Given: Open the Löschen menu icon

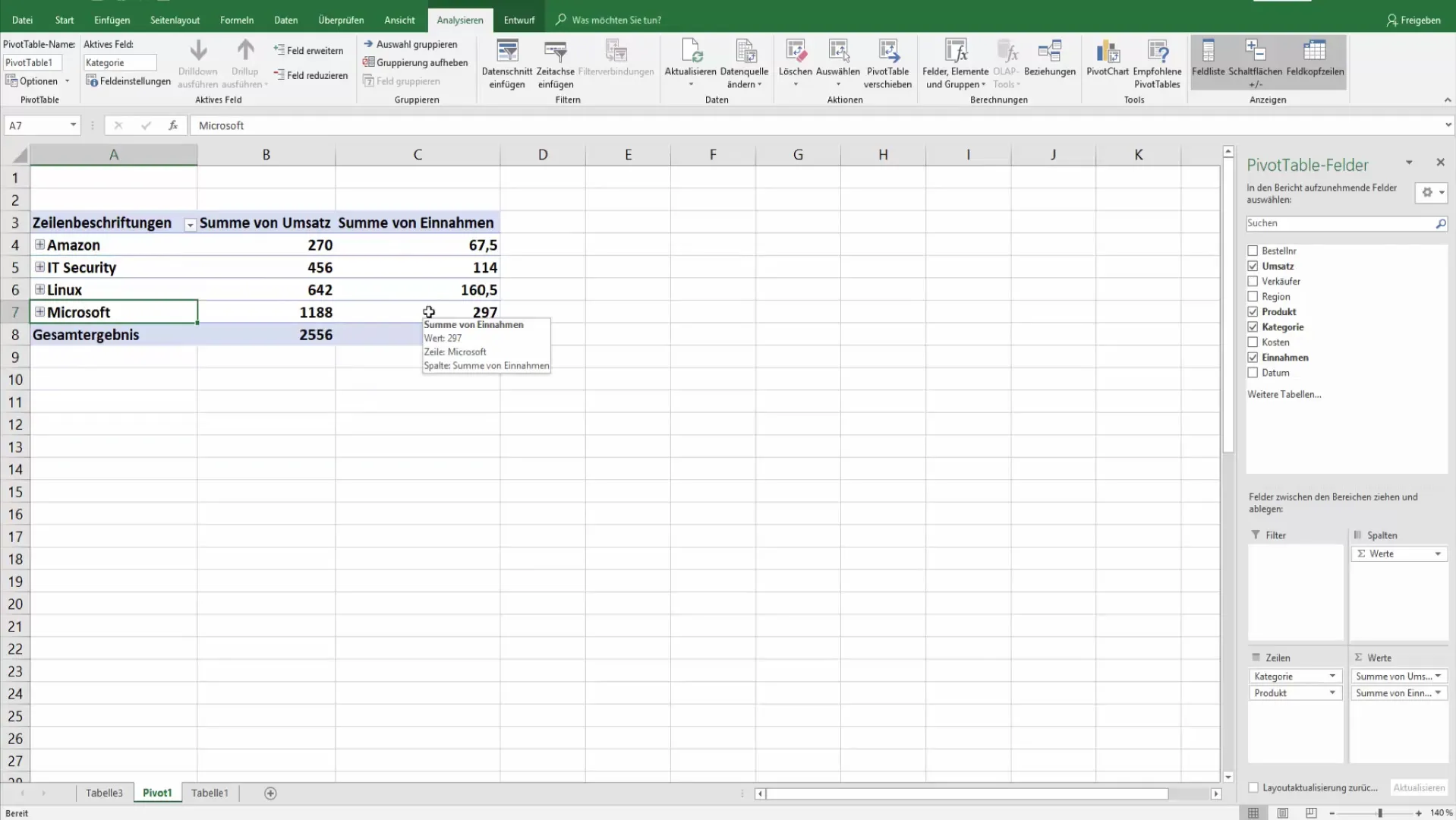Looking at the screenshot, I should pyautogui.click(x=796, y=51).
